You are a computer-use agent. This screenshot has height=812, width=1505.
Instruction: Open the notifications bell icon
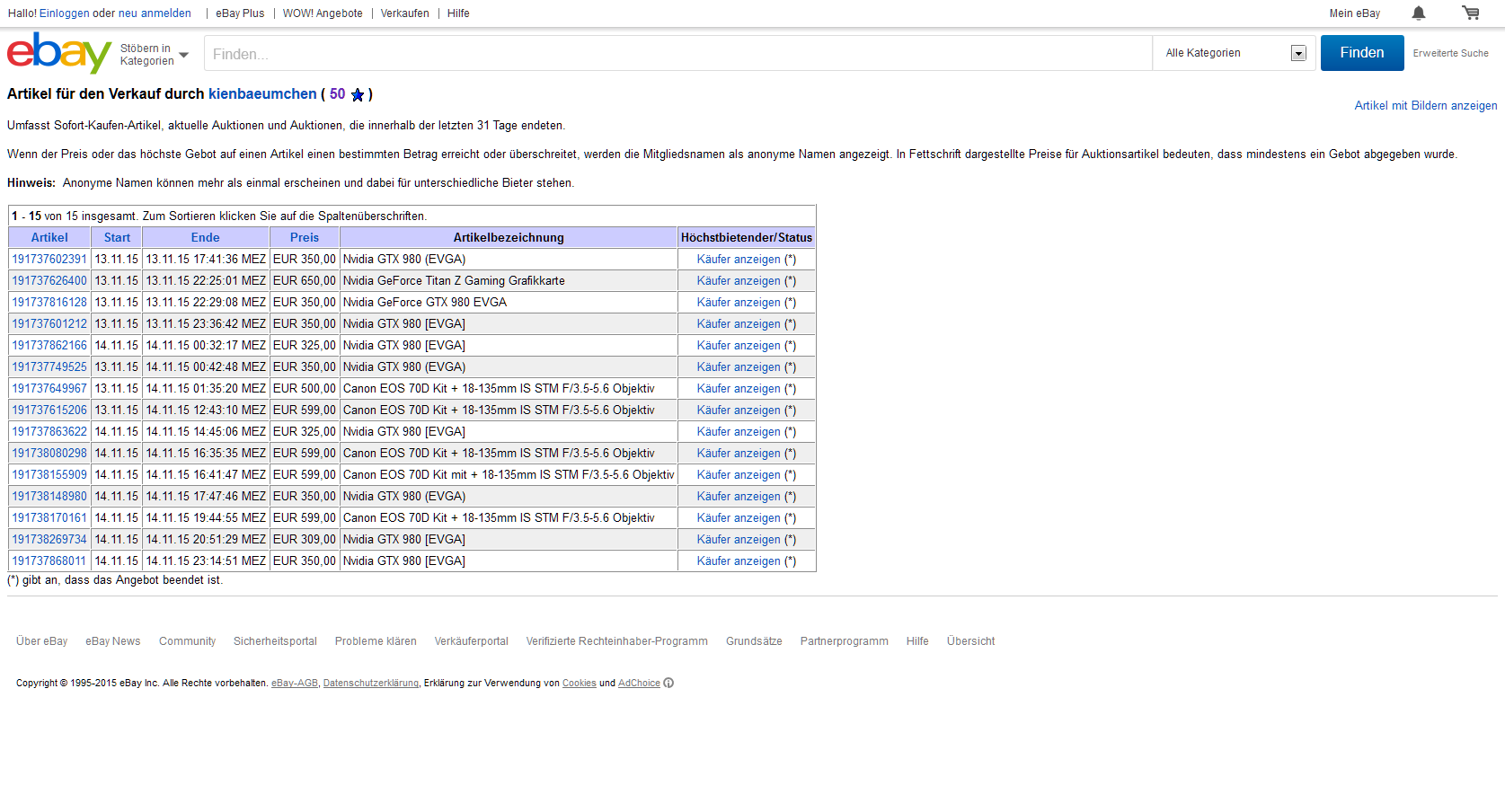(1419, 13)
